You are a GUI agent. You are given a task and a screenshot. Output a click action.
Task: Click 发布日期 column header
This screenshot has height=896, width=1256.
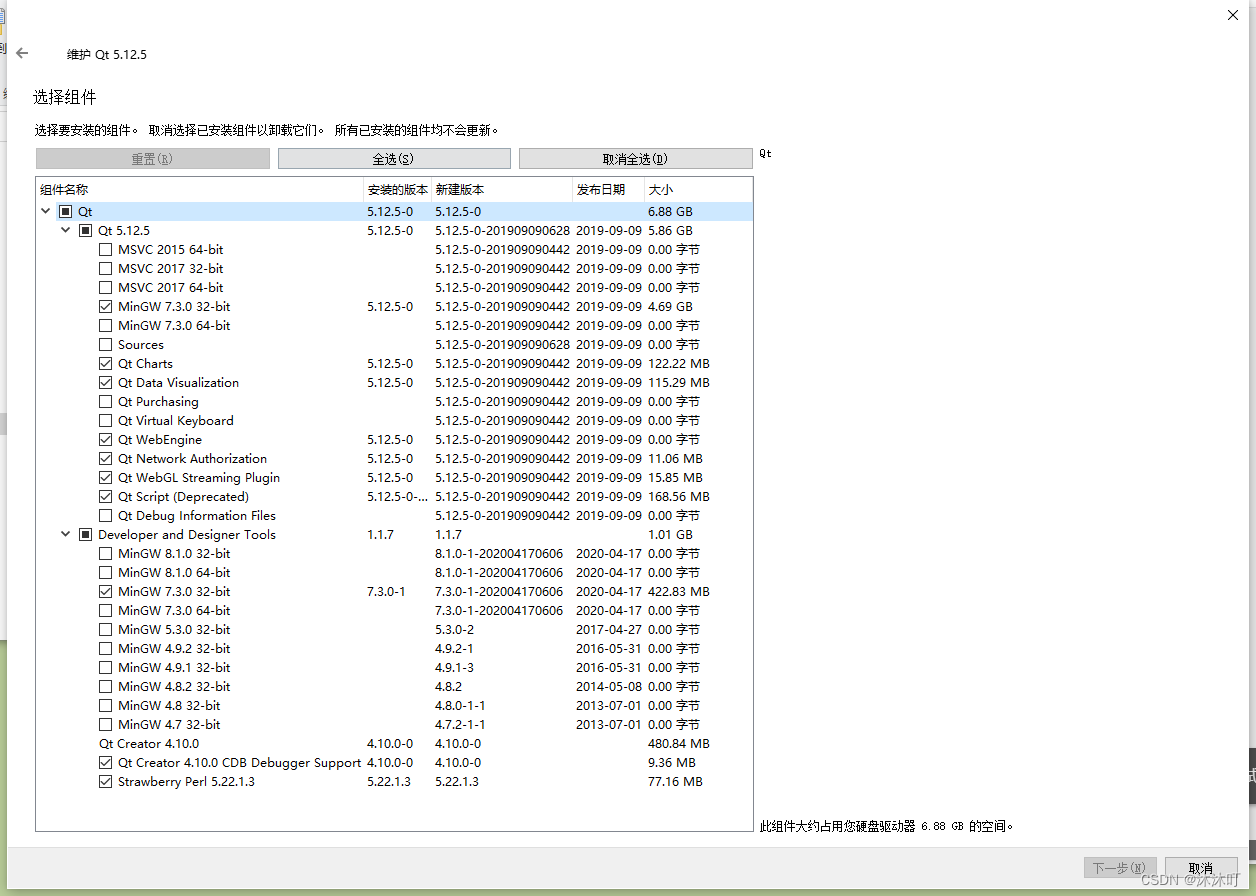[x=608, y=190]
